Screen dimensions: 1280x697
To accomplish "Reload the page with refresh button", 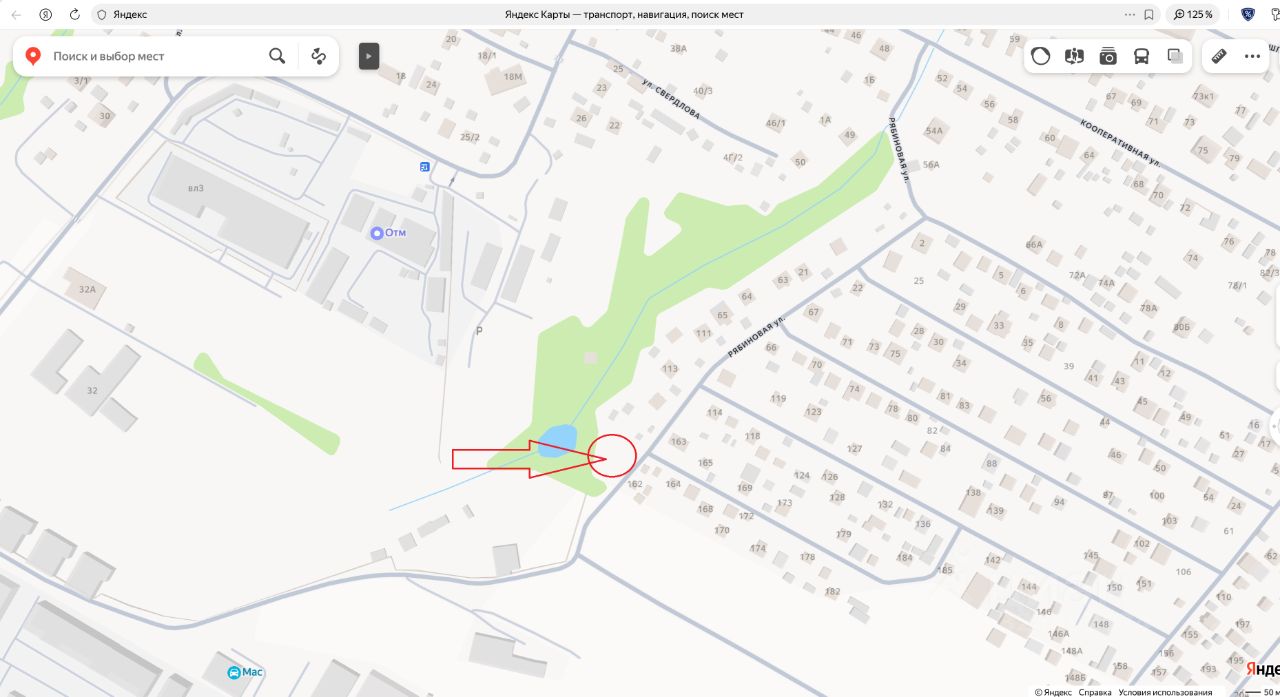I will point(75,15).
